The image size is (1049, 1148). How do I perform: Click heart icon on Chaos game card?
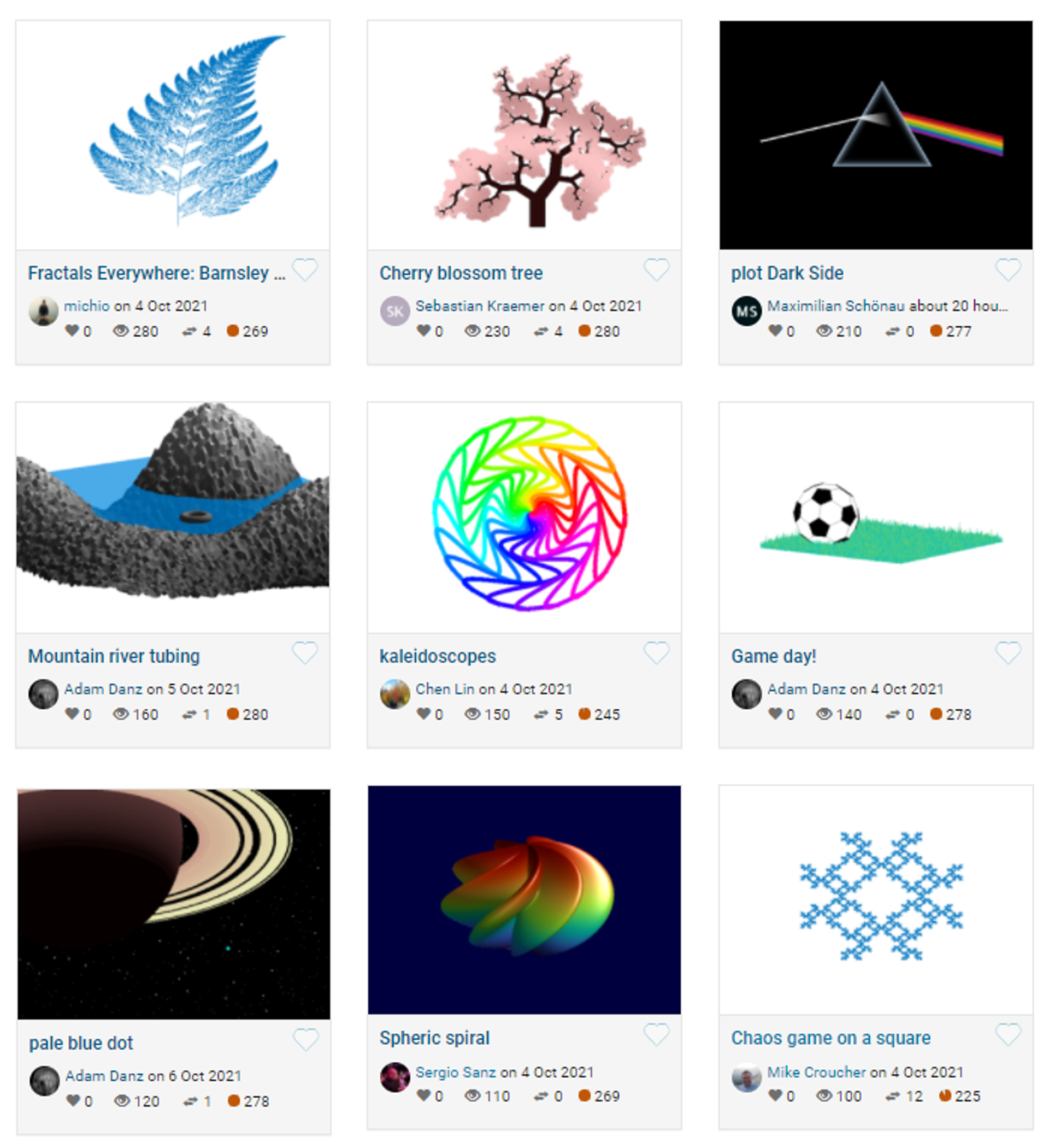1007,1035
